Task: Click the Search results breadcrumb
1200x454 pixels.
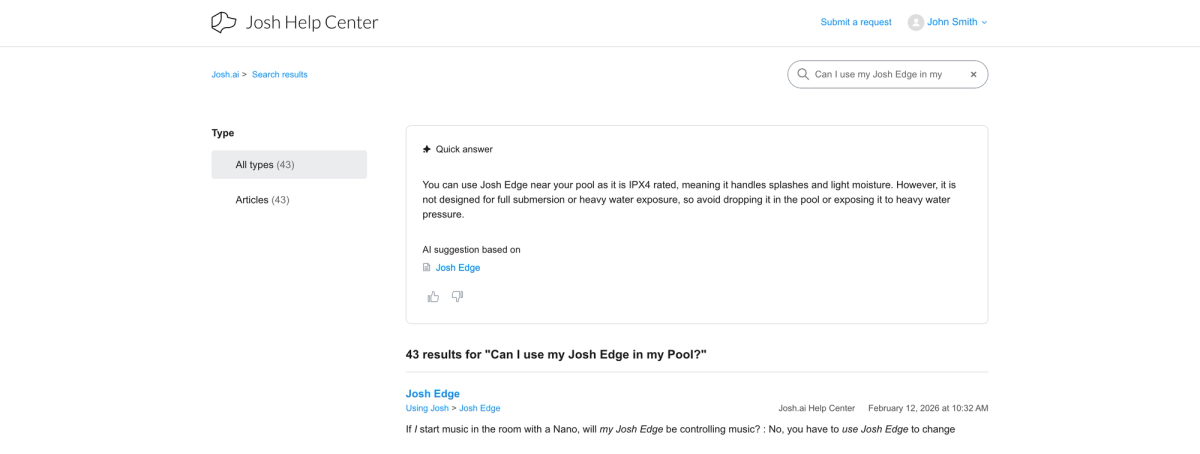Action: point(280,75)
